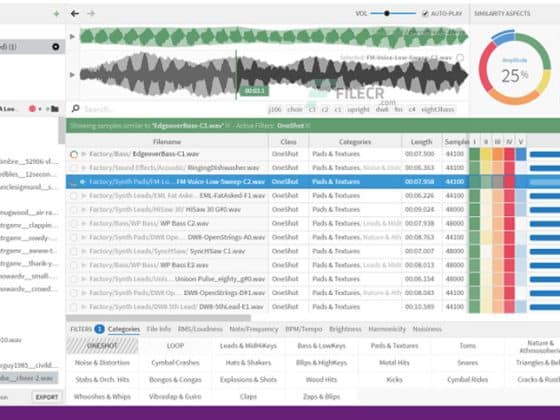Click the black round clear icon in left panel
560x420 pixels.
point(56,46)
